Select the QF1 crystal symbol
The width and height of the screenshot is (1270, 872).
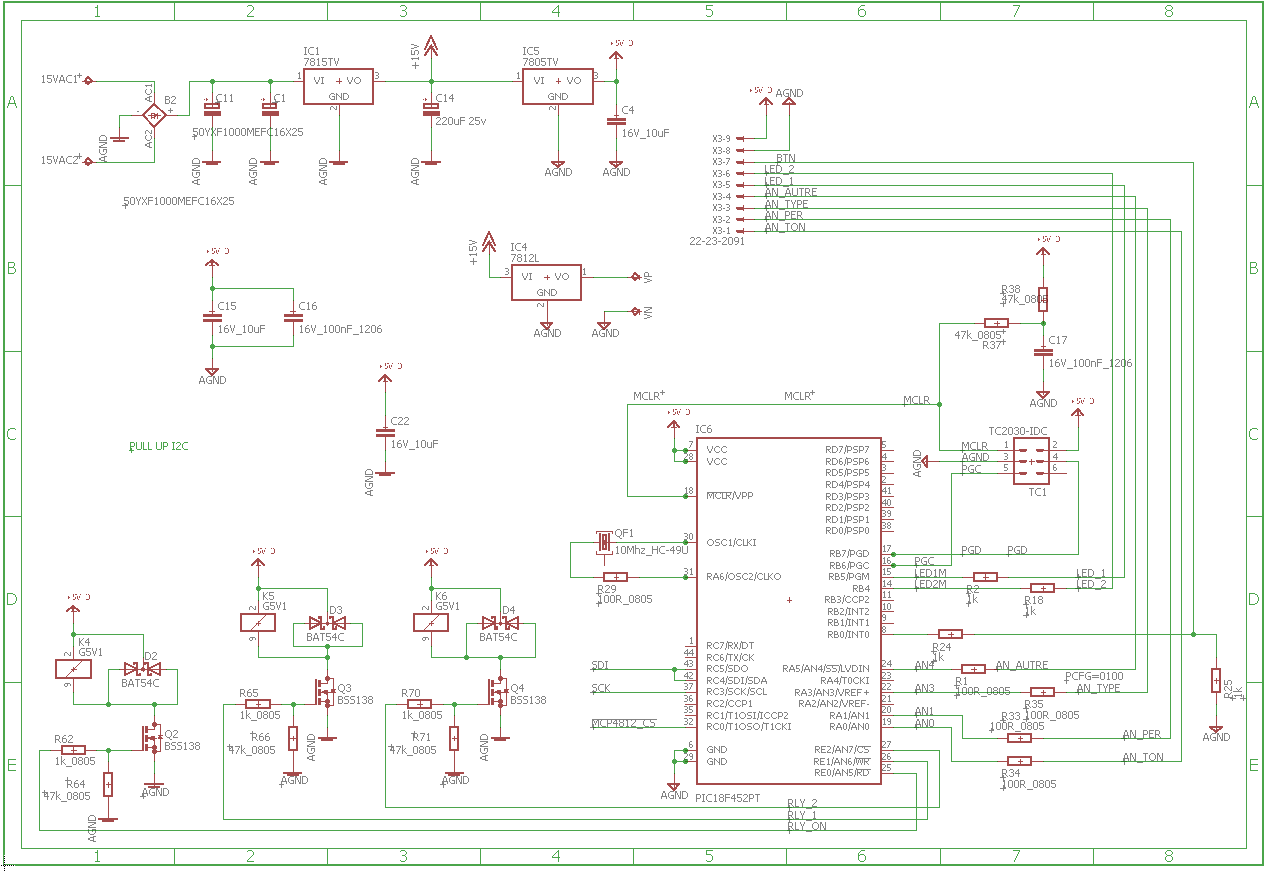pos(603,542)
